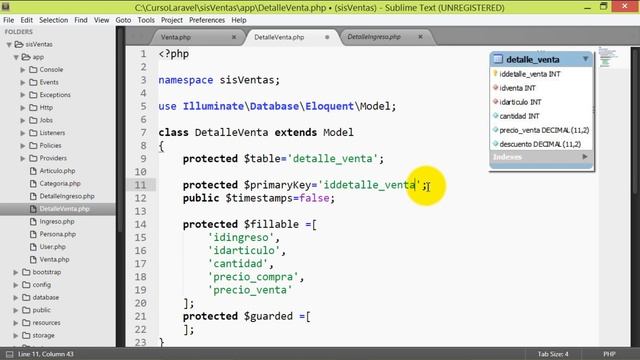This screenshot has height=360, width=640.
Task: Expand the Console folder
Action: click(x=23, y=70)
